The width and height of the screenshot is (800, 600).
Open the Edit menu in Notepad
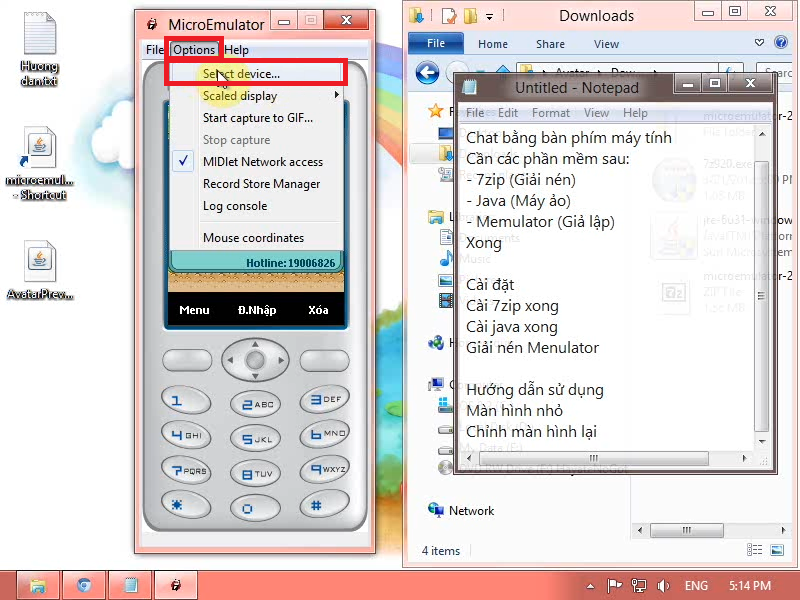click(508, 113)
